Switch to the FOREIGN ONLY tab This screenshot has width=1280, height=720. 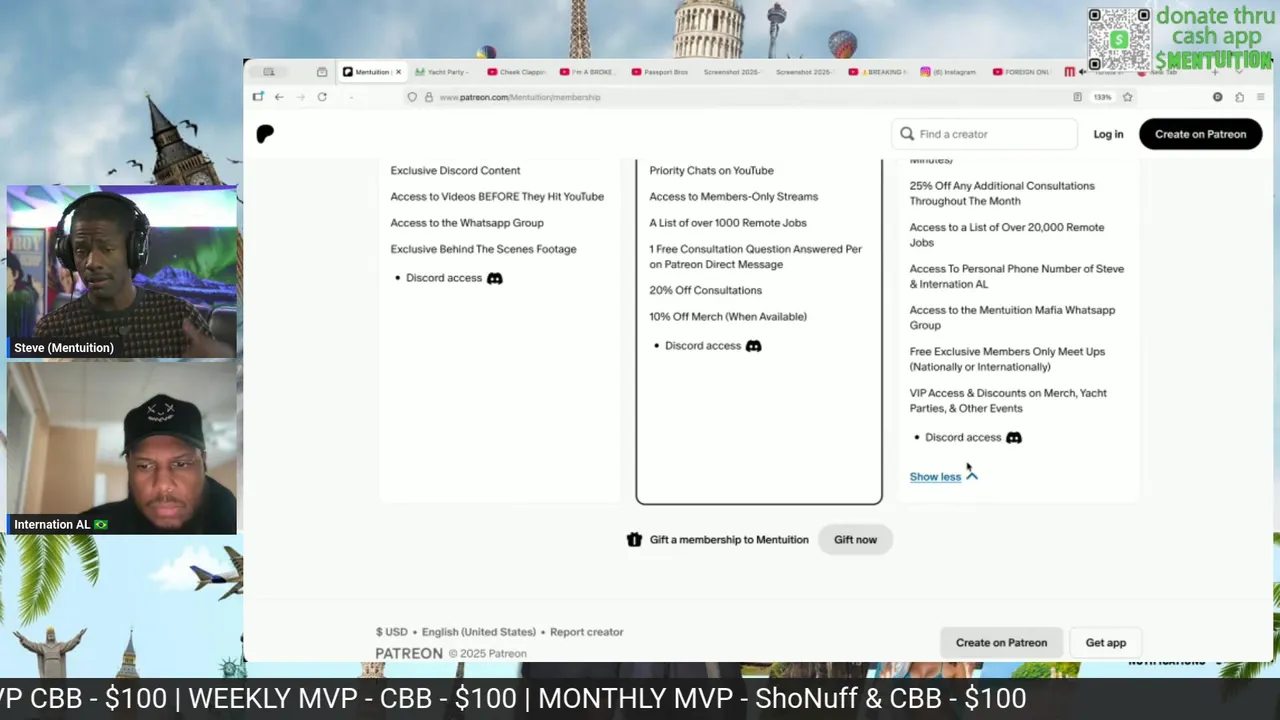tap(1021, 72)
